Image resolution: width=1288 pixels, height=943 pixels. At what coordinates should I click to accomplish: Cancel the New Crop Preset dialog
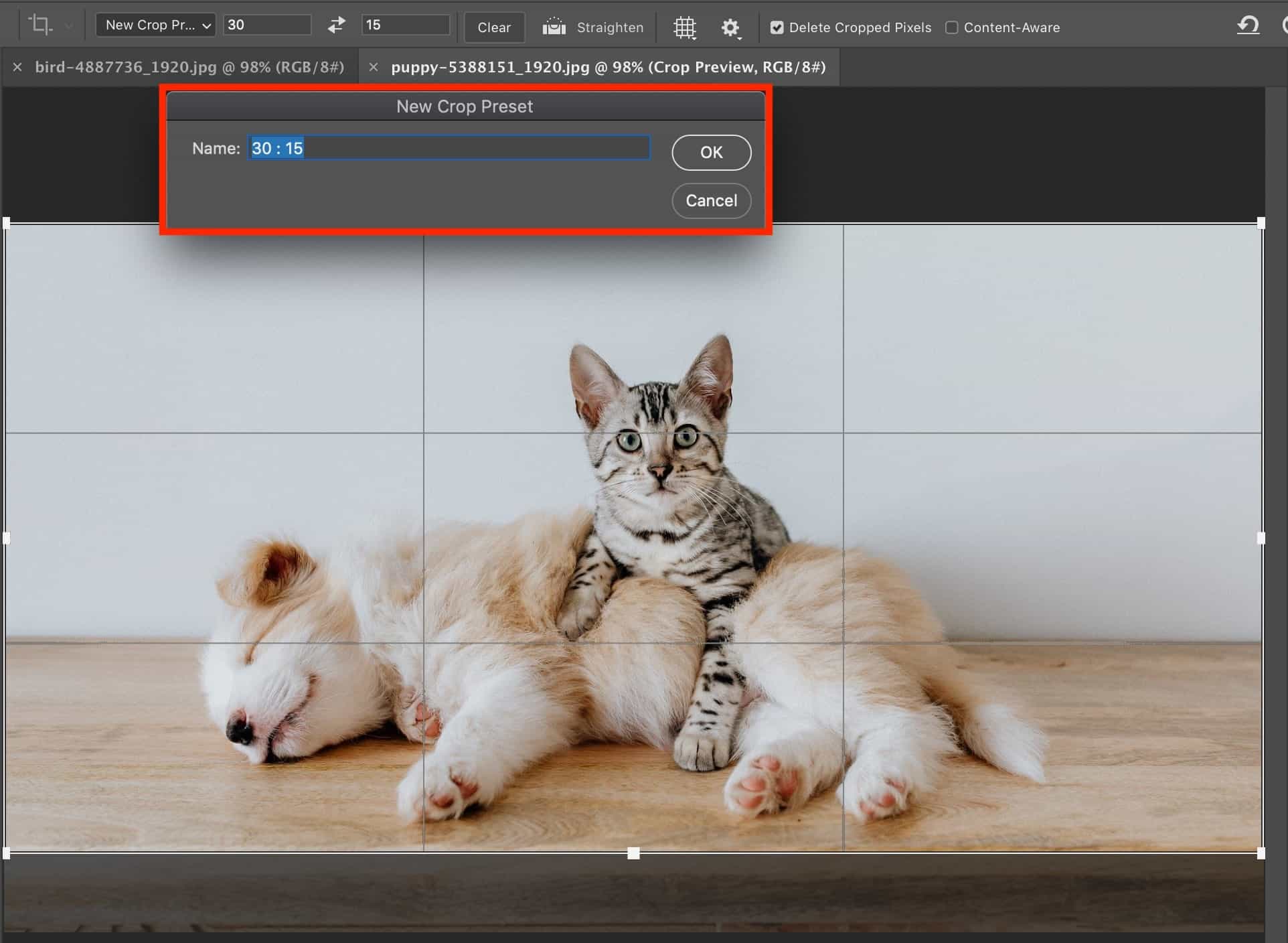(711, 201)
